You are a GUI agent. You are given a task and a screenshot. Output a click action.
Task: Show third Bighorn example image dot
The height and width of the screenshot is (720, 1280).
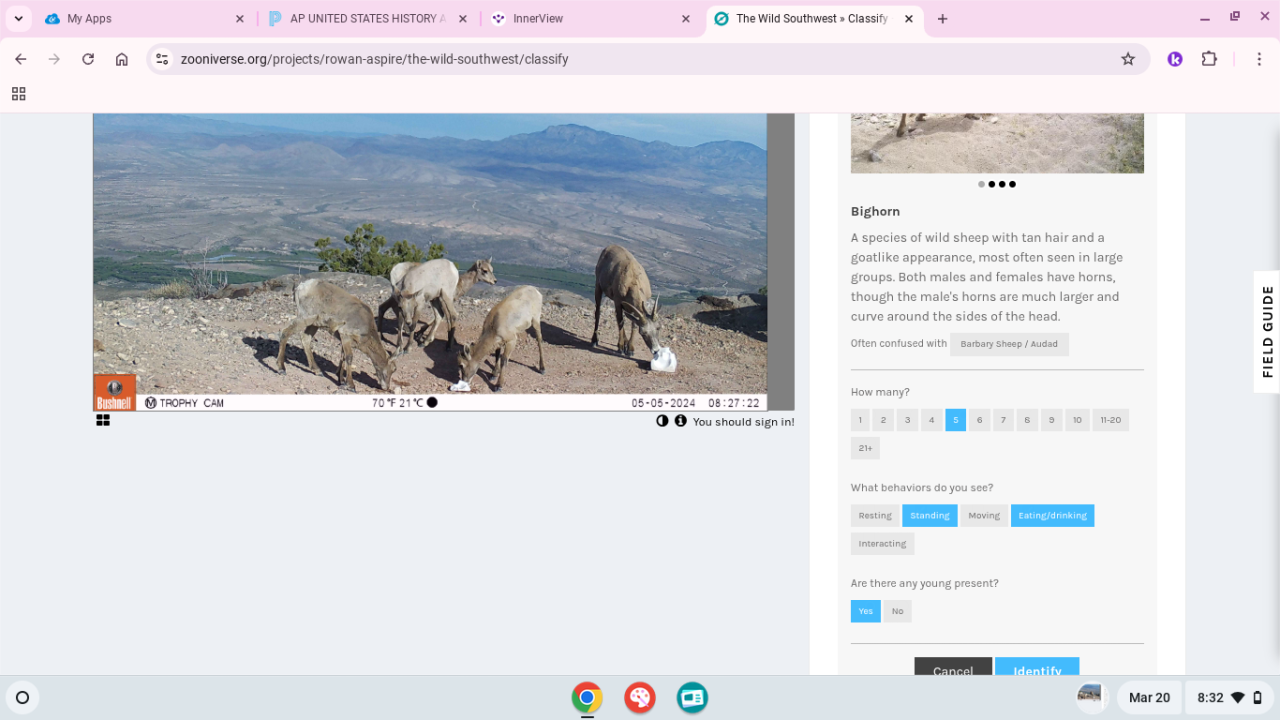pyautogui.click(x=1002, y=184)
